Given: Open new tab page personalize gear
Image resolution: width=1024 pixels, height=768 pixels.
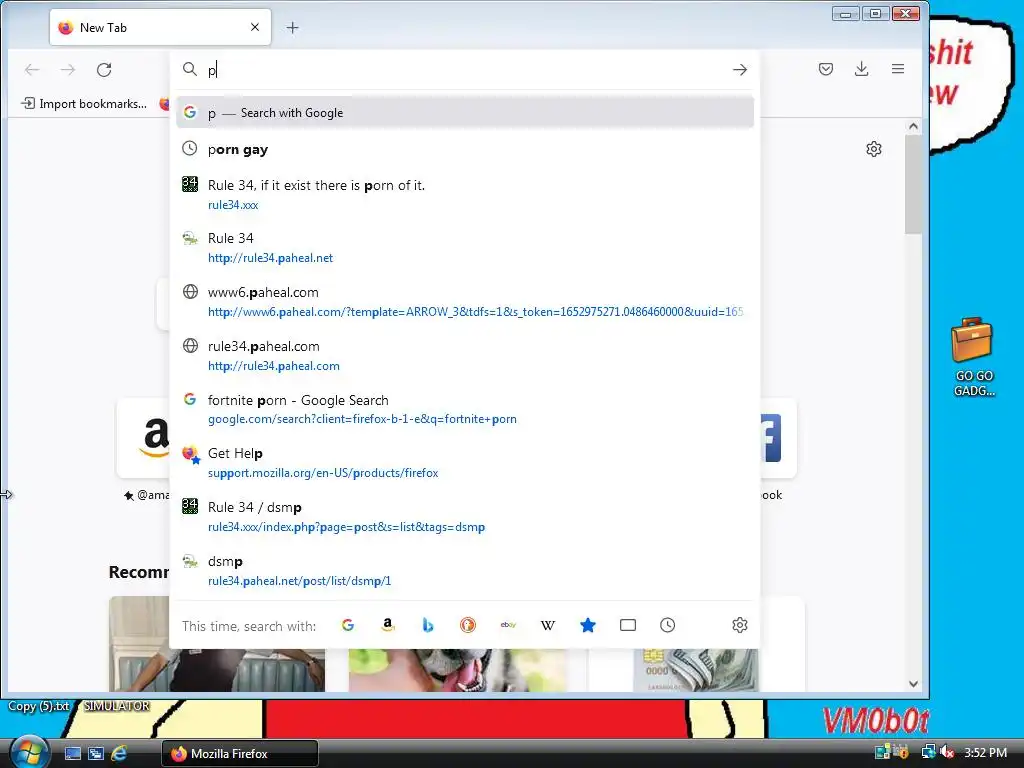Looking at the screenshot, I should pyautogui.click(x=874, y=149).
